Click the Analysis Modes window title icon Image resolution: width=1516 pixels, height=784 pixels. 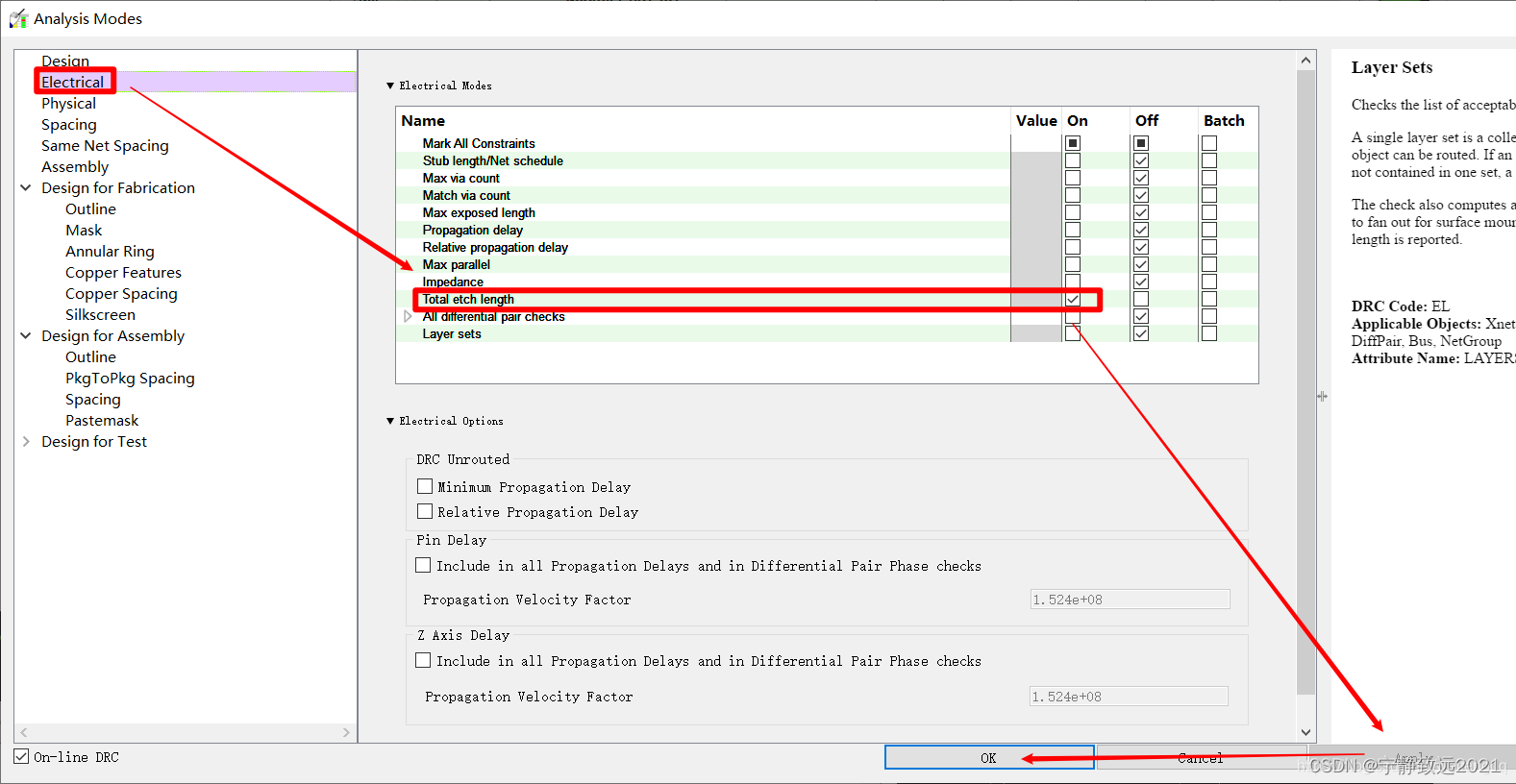pos(18,18)
